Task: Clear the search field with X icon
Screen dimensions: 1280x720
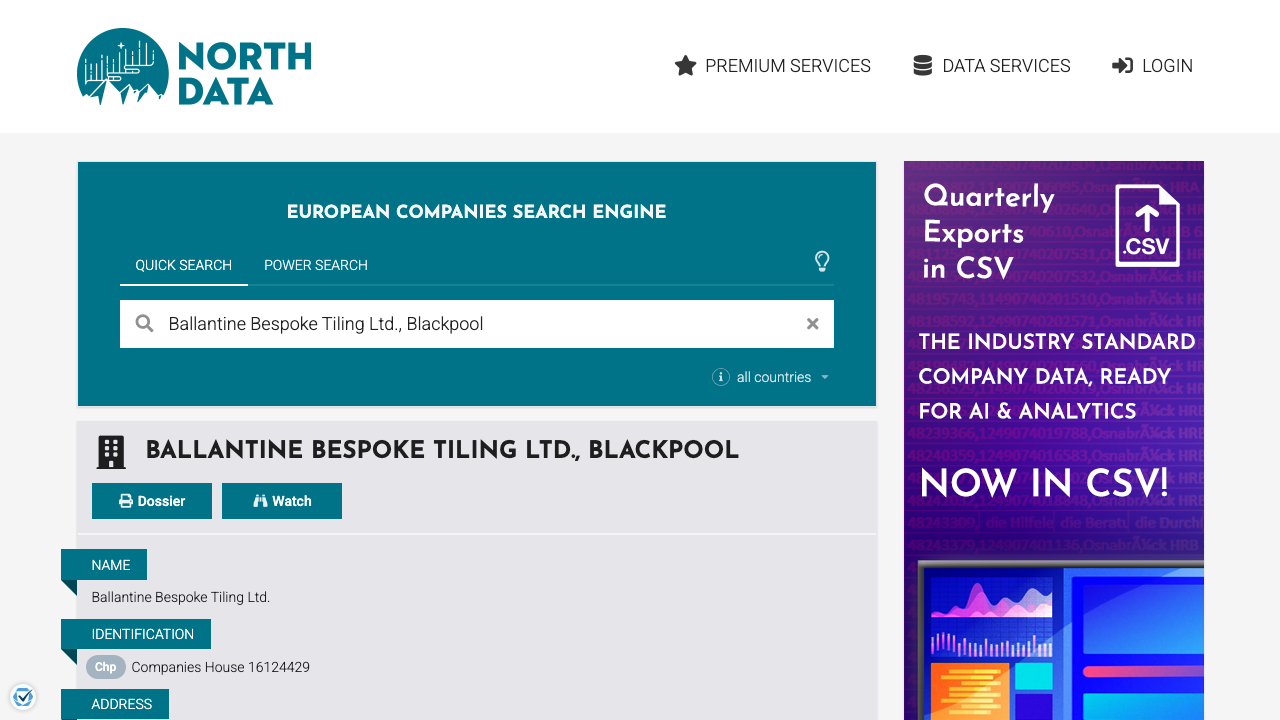Action: 813,324
